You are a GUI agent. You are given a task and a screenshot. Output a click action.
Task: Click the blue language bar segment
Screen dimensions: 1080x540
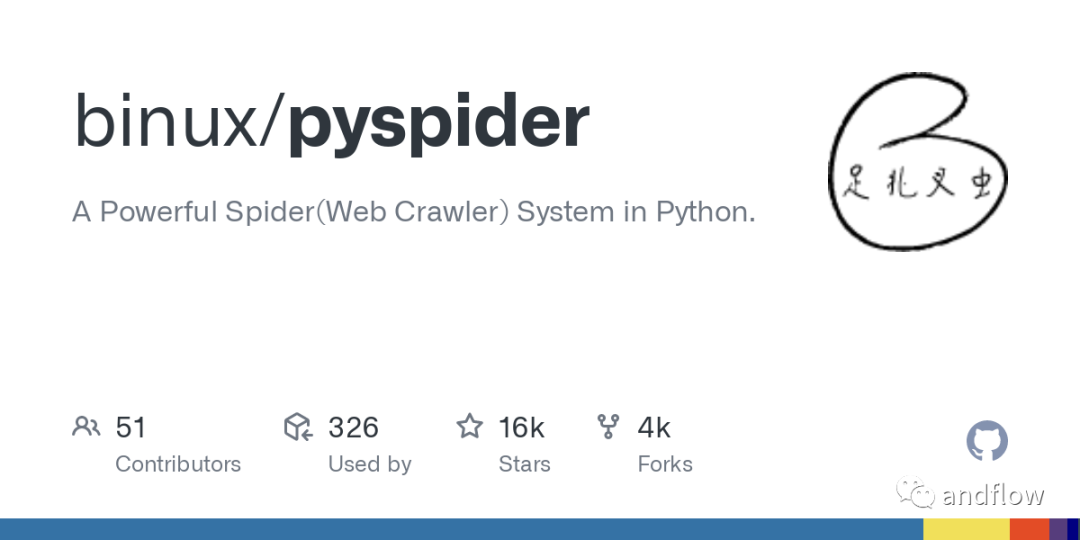pos(461,529)
